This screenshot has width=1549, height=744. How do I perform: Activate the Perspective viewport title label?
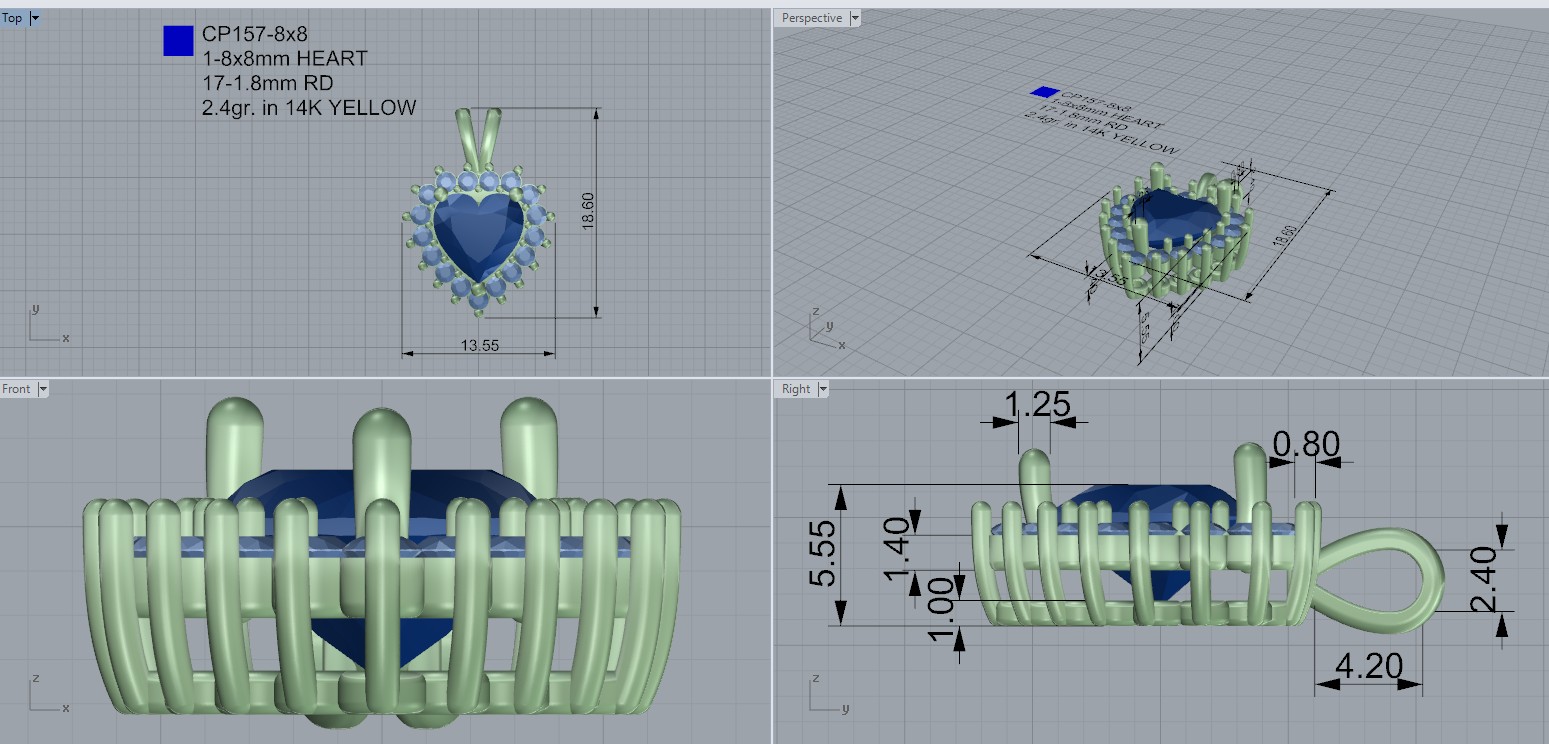pyautogui.click(x=811, y=18)
